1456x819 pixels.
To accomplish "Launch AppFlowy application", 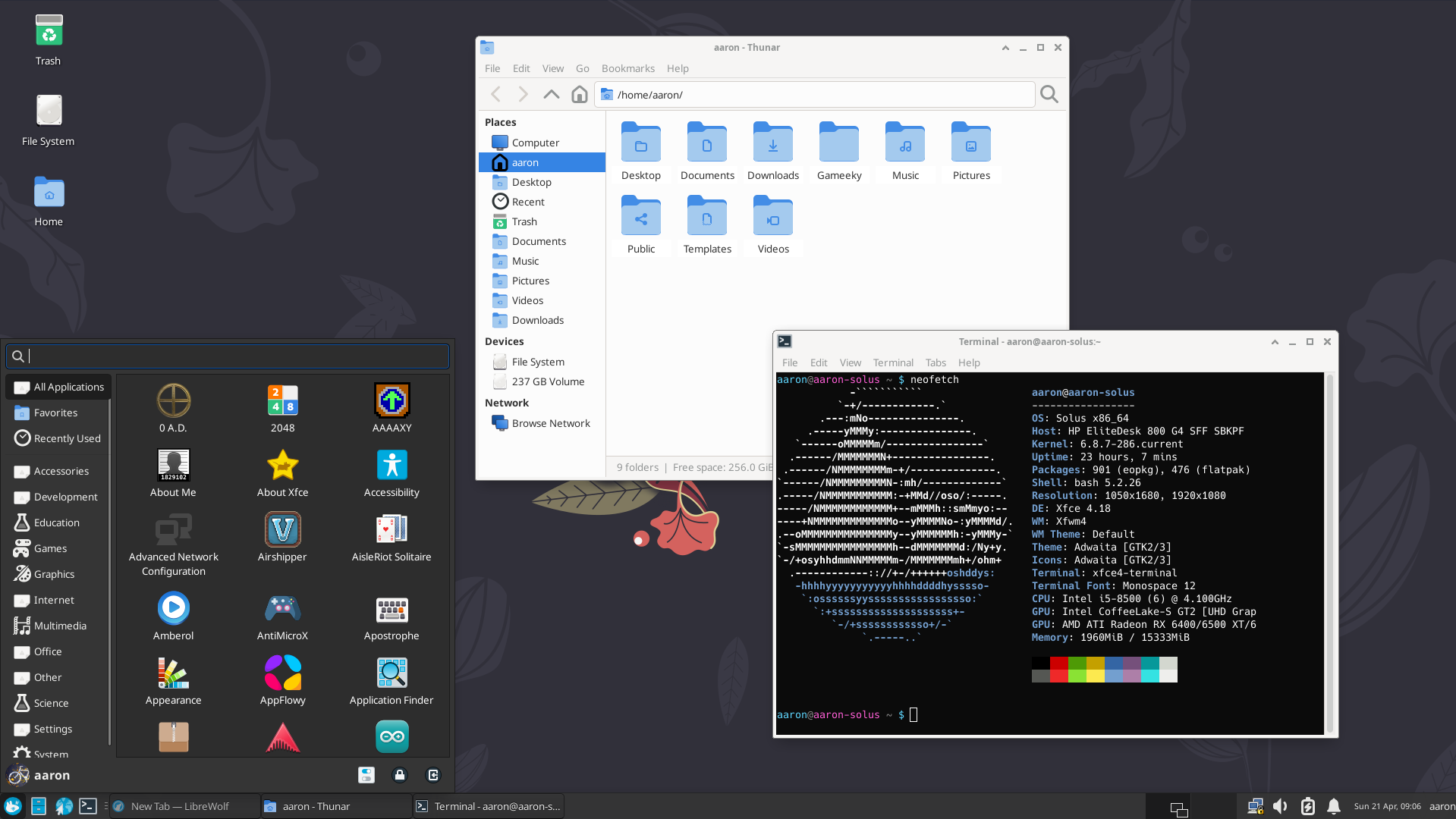I will 282,681.
